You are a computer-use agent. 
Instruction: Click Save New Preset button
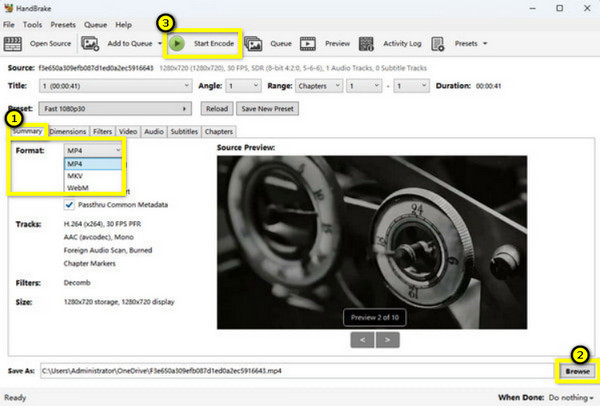(267, 109)
